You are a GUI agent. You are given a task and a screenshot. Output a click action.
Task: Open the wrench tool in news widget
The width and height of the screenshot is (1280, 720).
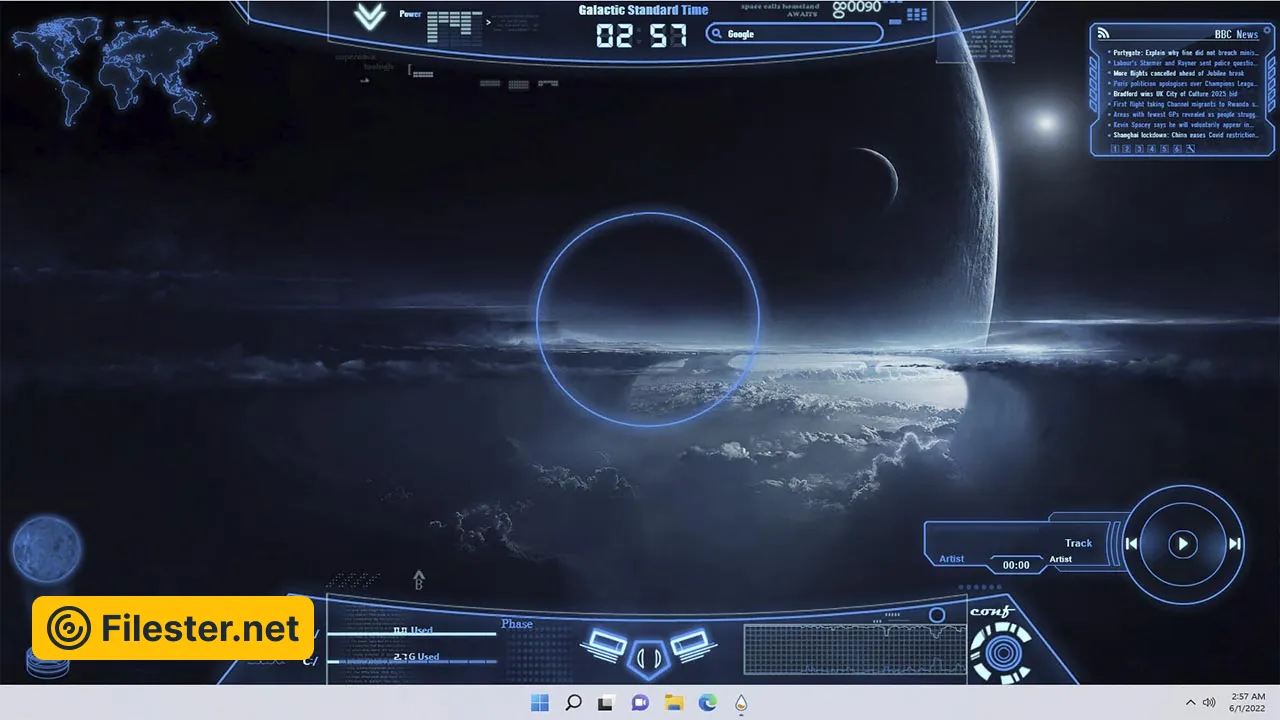click(1191, 149)
